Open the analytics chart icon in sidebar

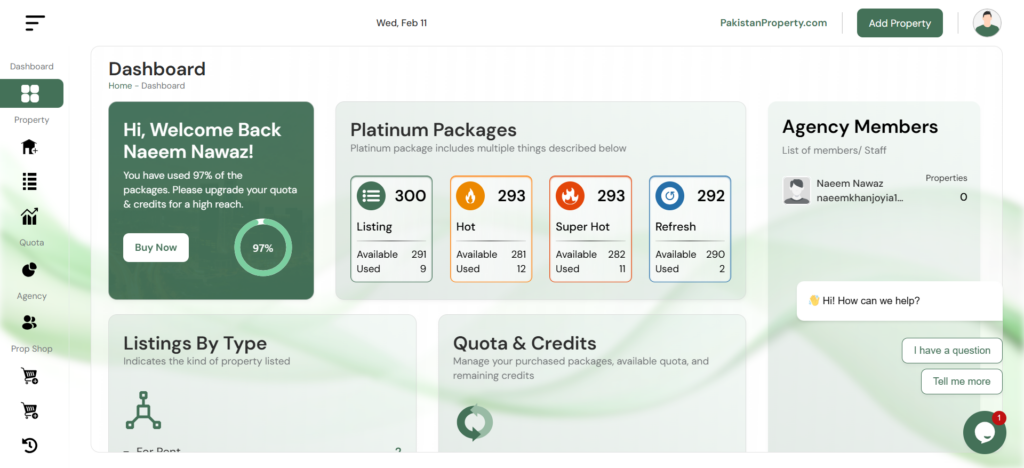coord(29,216)
